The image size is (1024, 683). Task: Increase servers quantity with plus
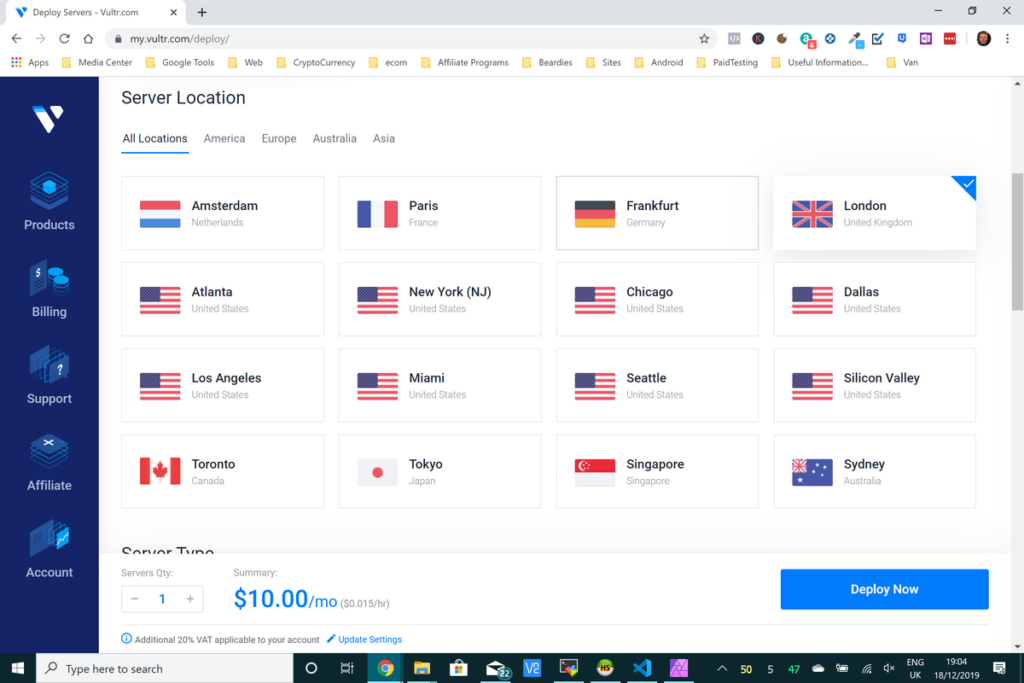tap(190, 599)
